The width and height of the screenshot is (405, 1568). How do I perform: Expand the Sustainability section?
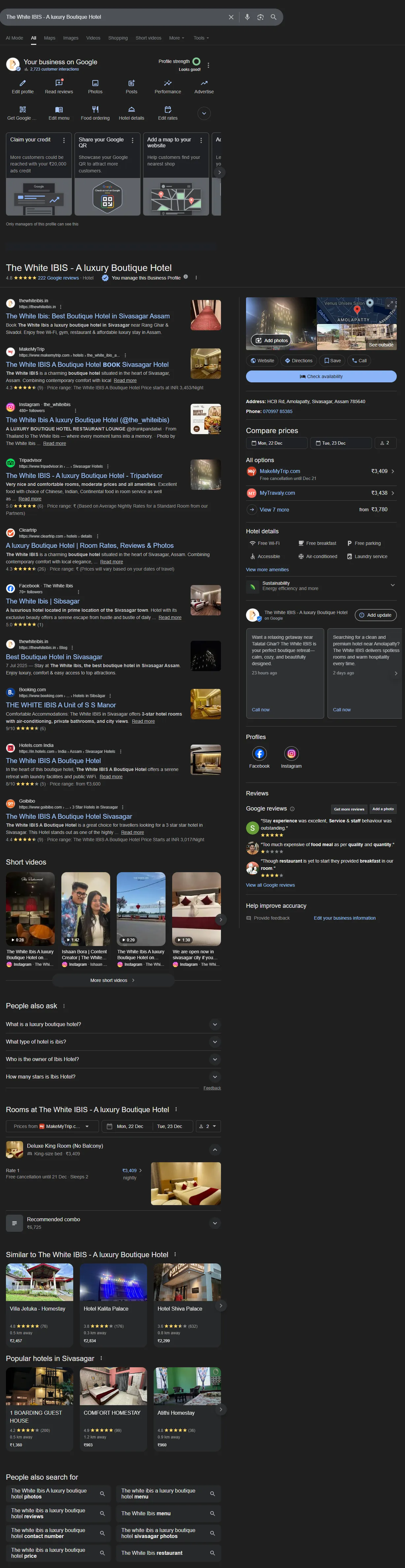click(392, 585)
